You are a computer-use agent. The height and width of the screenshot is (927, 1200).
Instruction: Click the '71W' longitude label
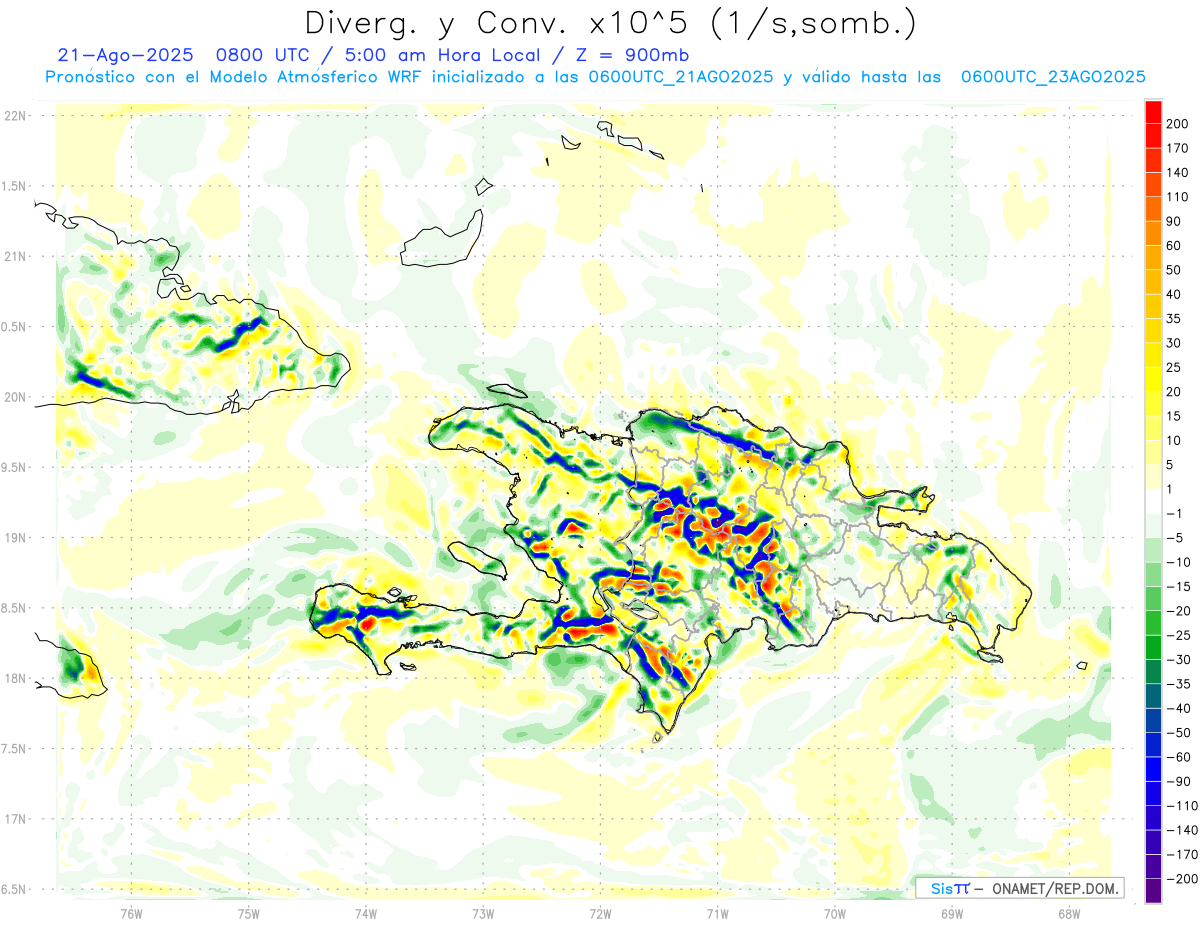click(x=717, y=913)
